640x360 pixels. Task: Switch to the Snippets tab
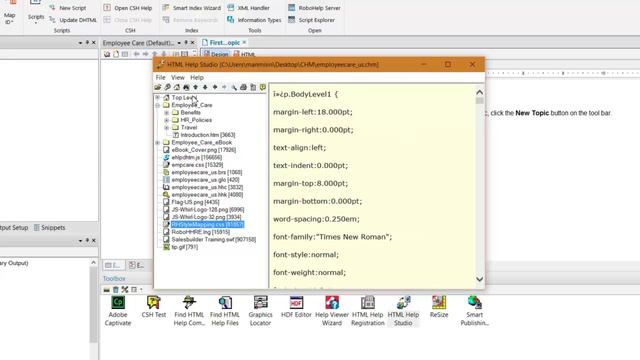coord(49,228)
